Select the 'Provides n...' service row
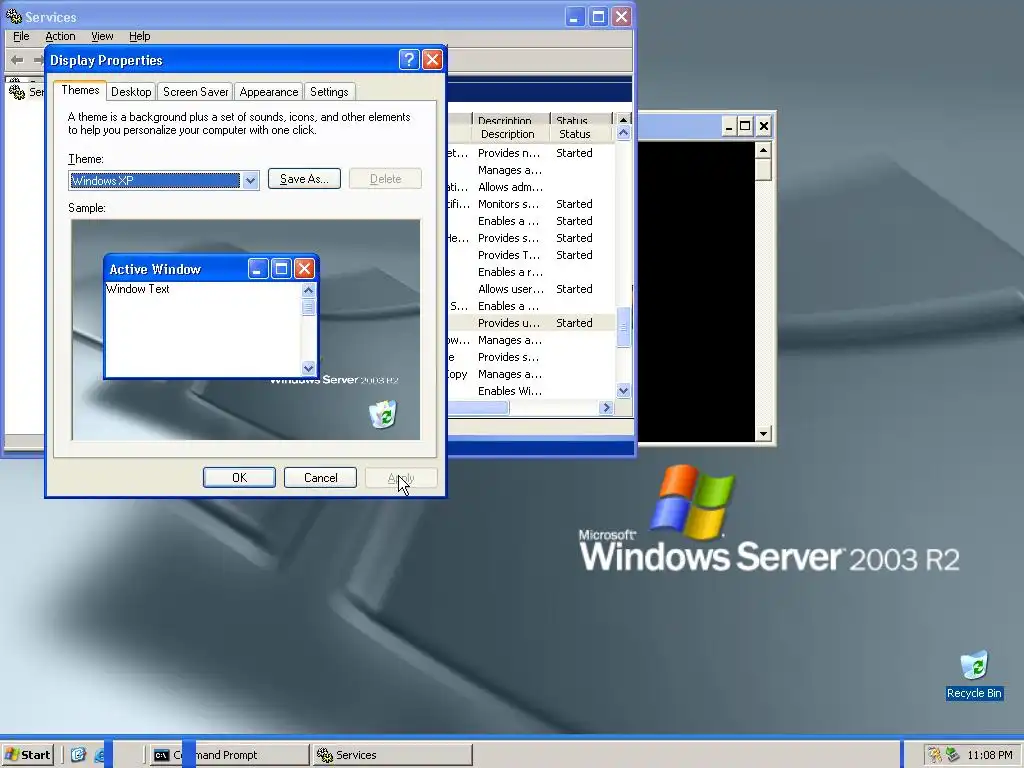The image size is (1024, 768). 530,153
